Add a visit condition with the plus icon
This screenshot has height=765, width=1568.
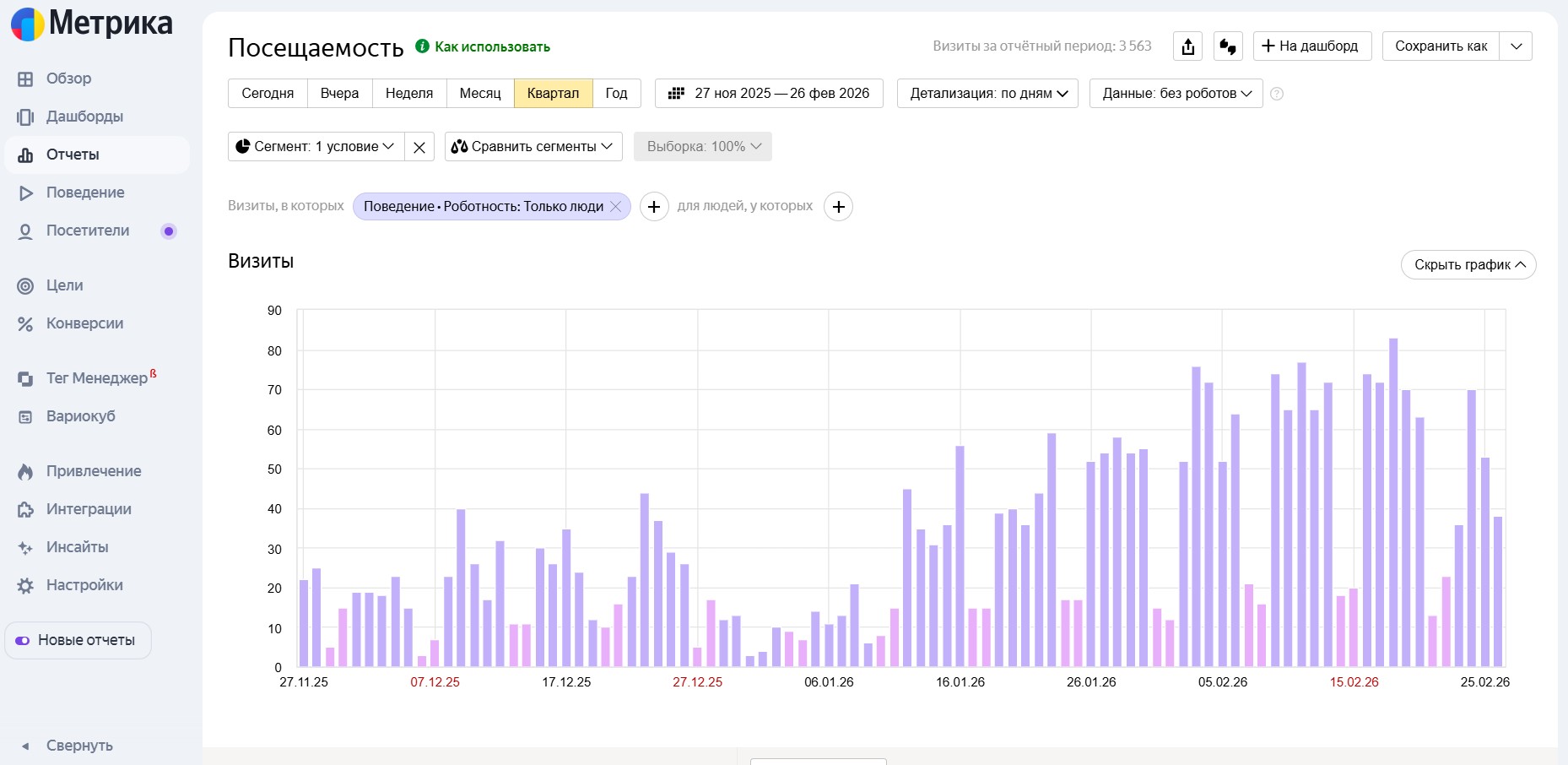[x=654, y=207]
